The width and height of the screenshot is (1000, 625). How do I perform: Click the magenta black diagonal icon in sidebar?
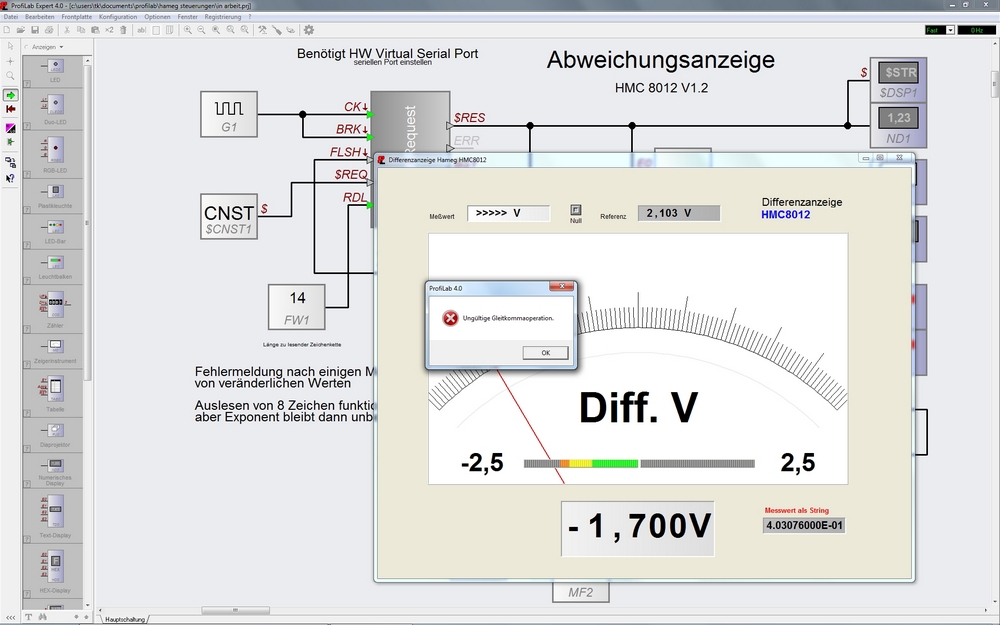coord(10,128)
